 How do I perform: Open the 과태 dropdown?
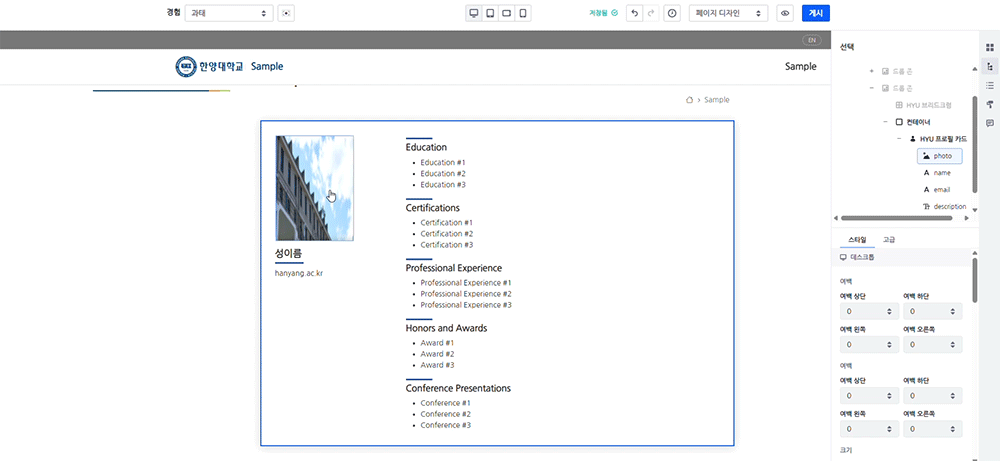click(229, 14)
